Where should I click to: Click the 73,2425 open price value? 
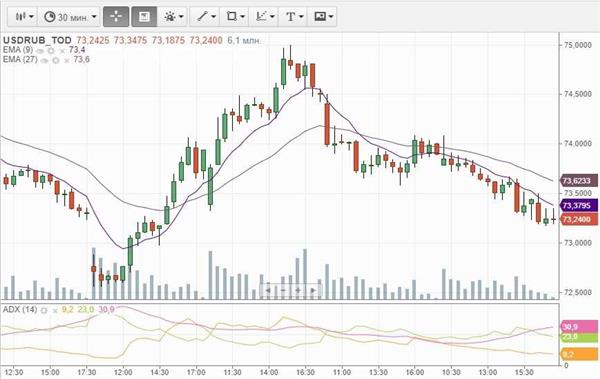click(93, 40)
